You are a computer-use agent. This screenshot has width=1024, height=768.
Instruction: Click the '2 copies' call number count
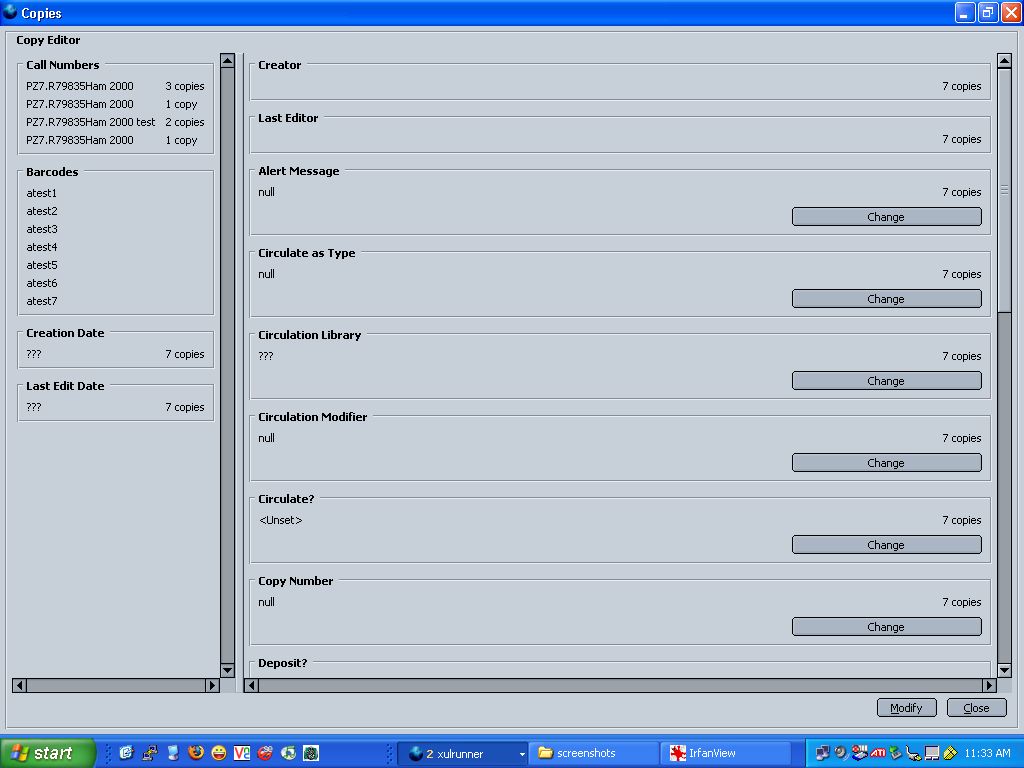[185, 122]
